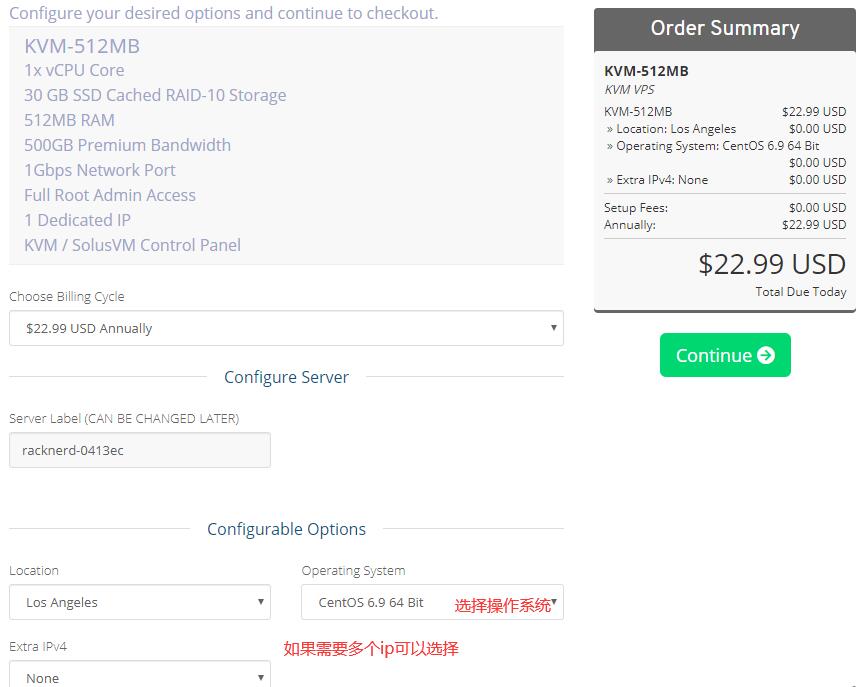
Task: Click the arrow icon inside Continue button
Action: point(766,355)
